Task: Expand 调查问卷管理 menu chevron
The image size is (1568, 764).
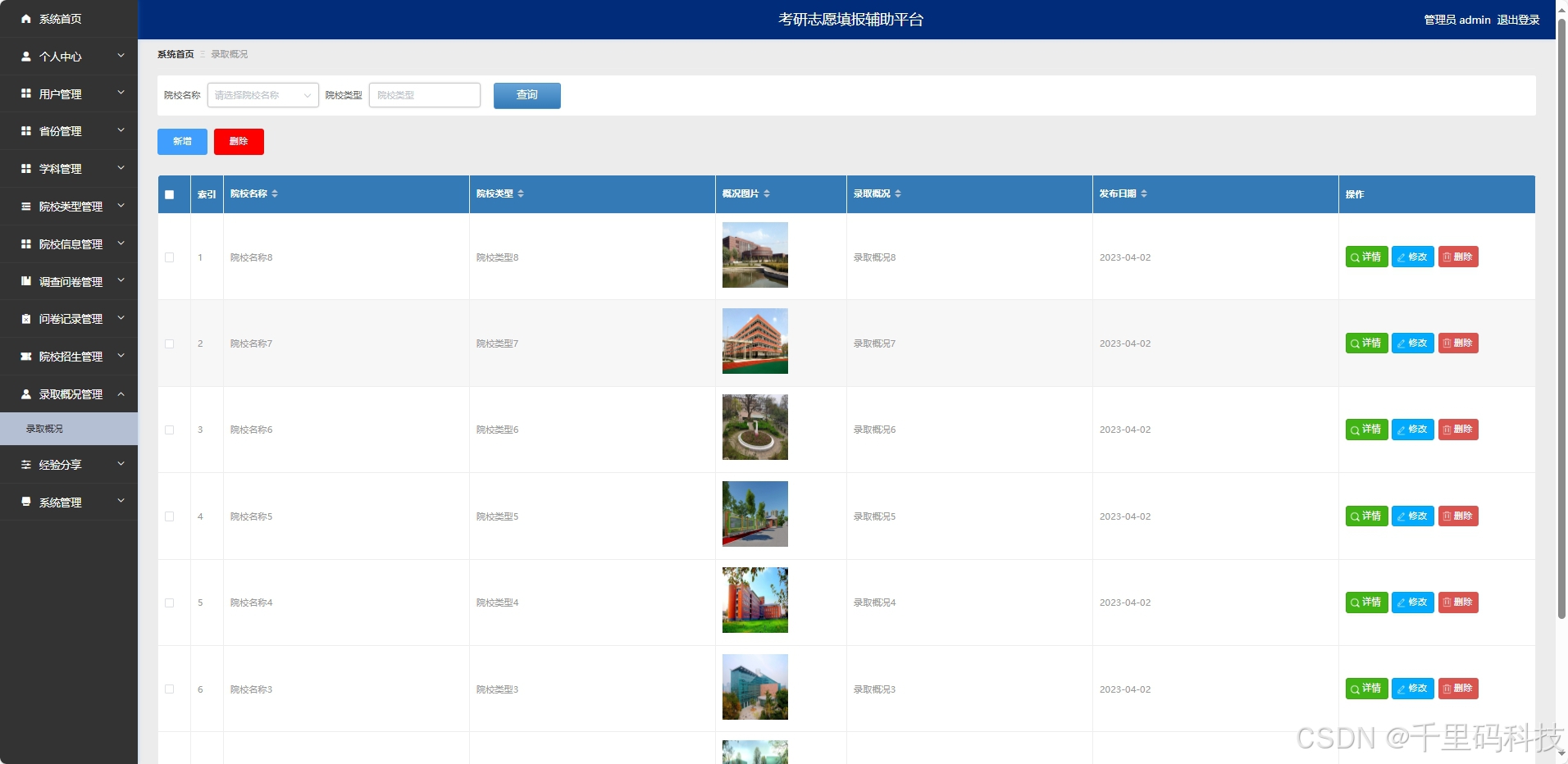Action: point(121,280)
